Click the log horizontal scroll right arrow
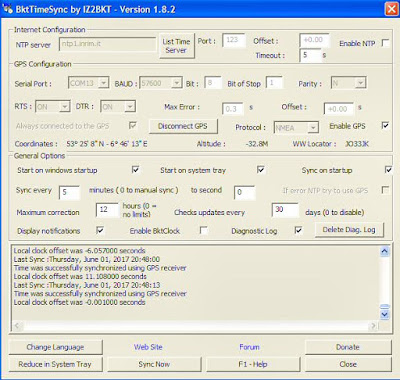 (x=373, y=326)
